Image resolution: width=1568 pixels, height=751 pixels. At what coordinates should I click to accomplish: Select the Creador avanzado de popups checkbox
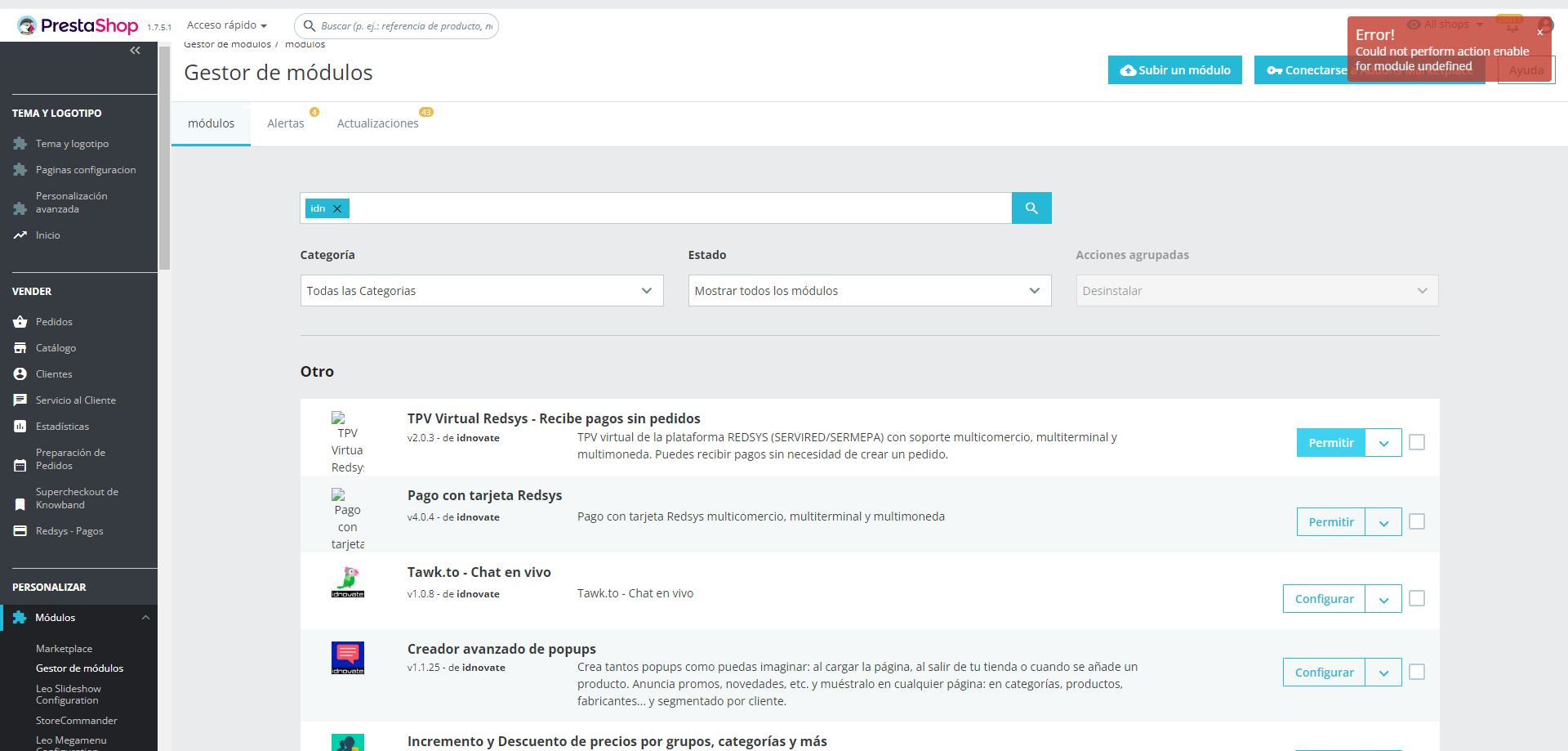point(1417,672)
